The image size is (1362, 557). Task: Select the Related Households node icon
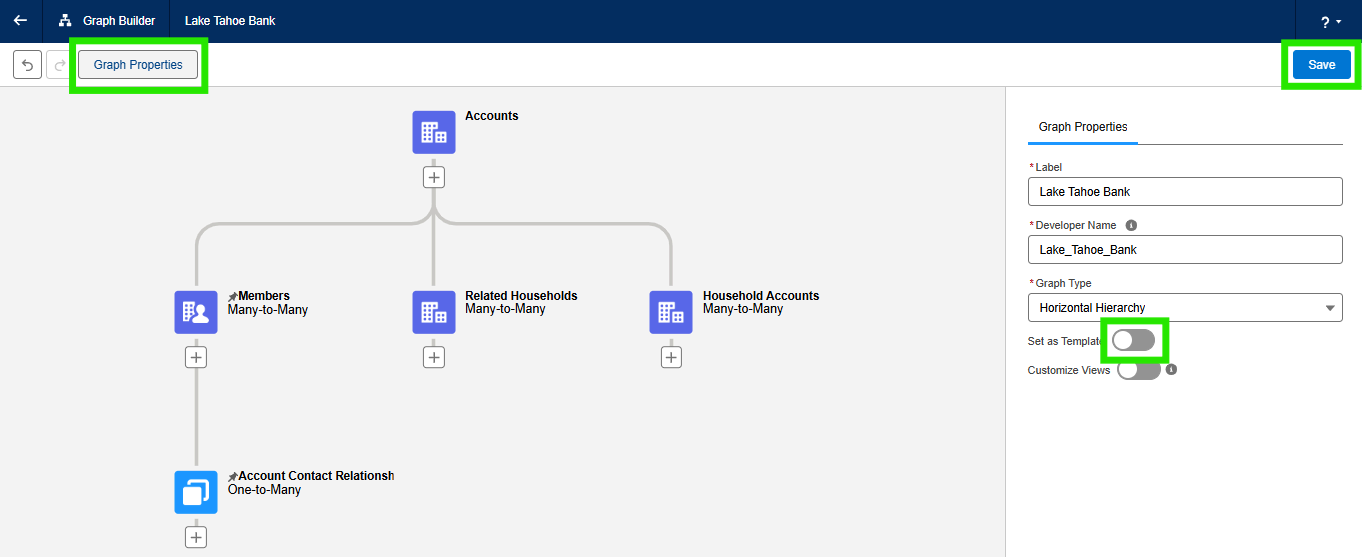(433, 312)
